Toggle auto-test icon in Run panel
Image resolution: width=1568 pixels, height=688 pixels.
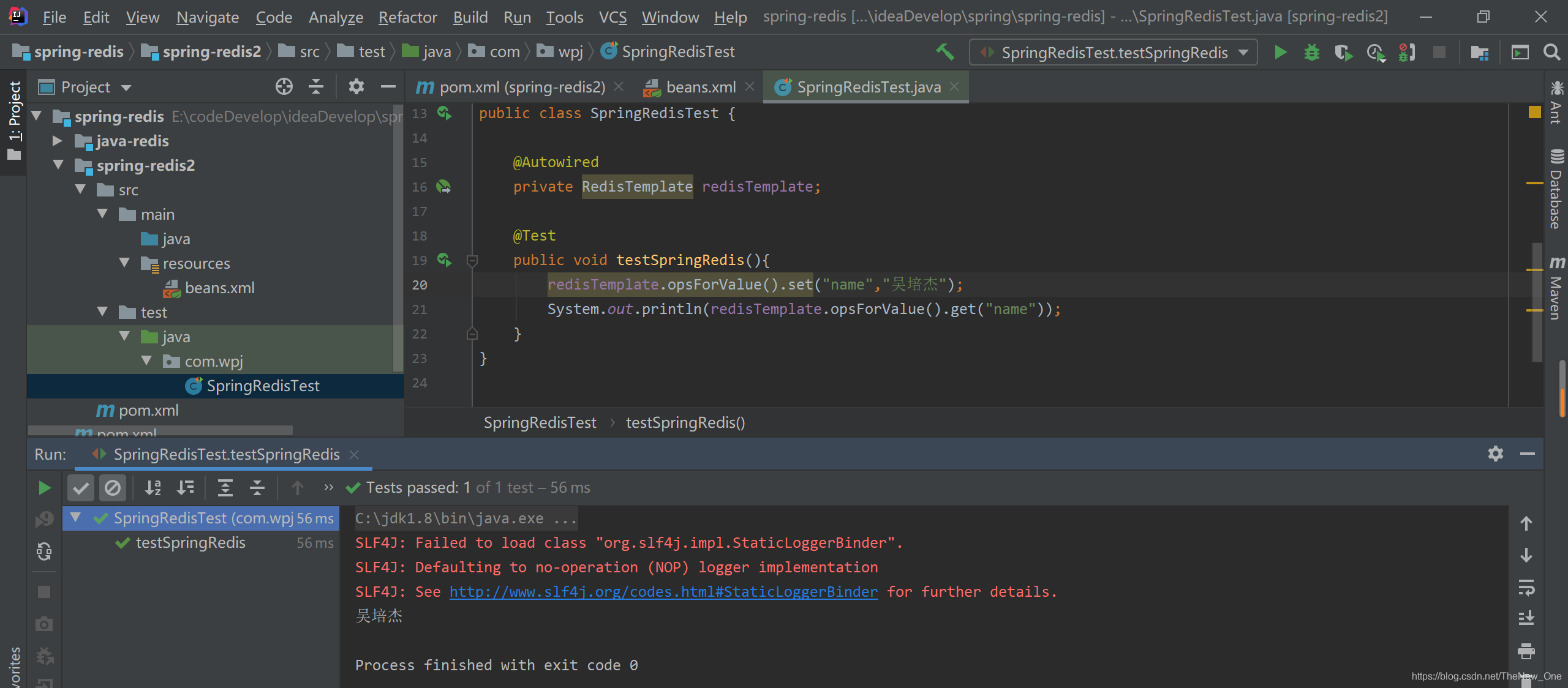[44, 552]
